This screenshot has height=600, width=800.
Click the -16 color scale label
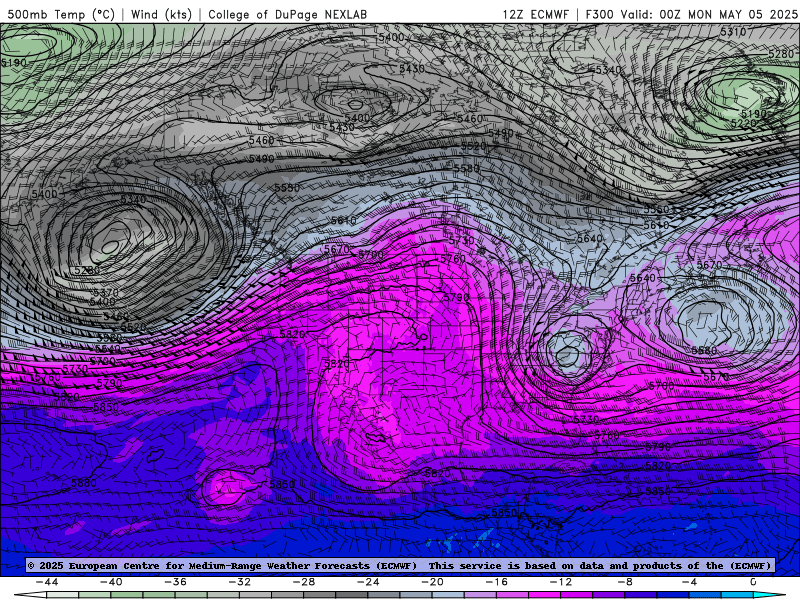[497, 582]
